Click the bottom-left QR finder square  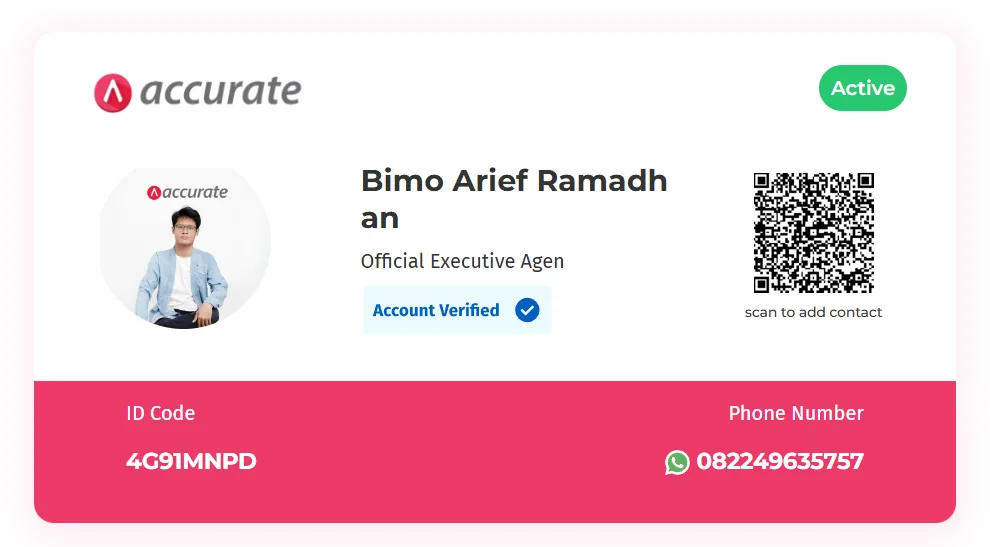[x=761, y=285]
